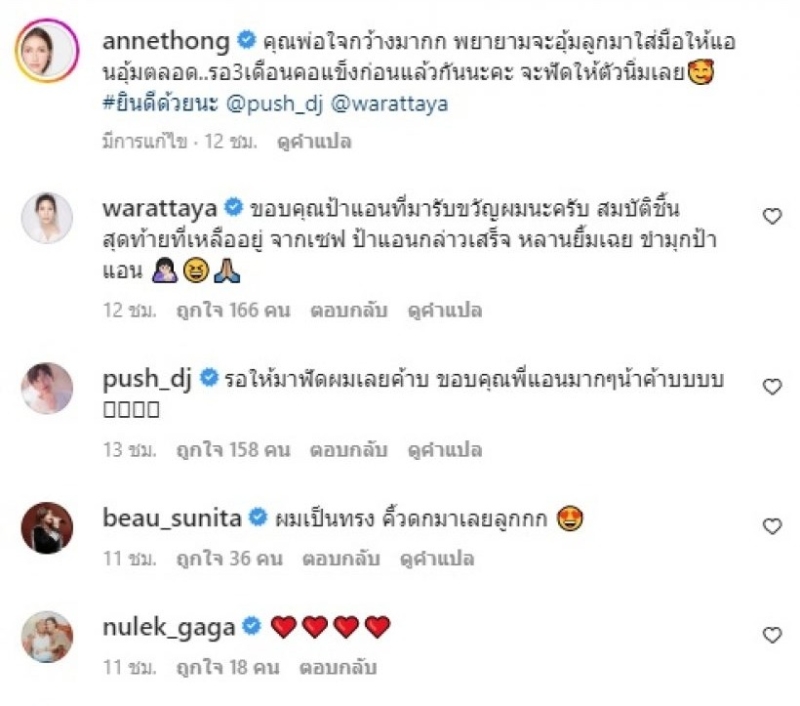The height and width of the screenshot is (706, 800).
Task: Reply to warattaya's comment via ตอบกลับ
Action: 349,310
